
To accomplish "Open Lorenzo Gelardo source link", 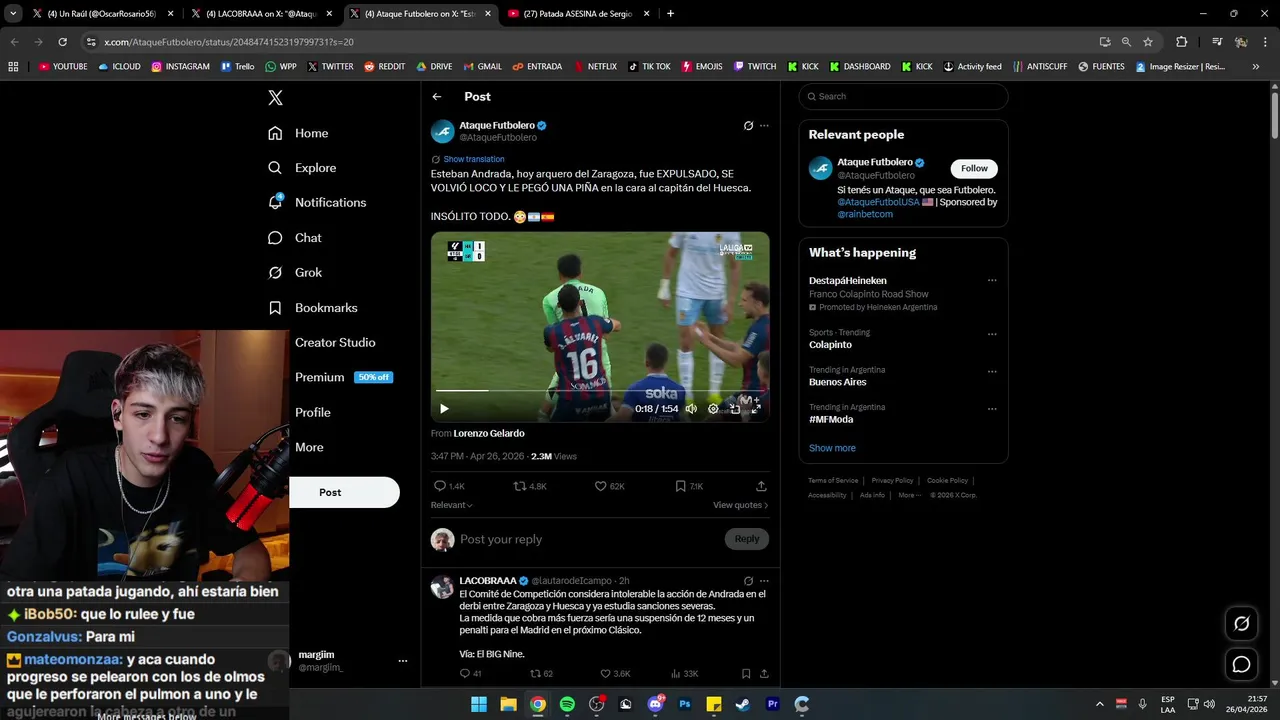I will click(x=489, y=433).
